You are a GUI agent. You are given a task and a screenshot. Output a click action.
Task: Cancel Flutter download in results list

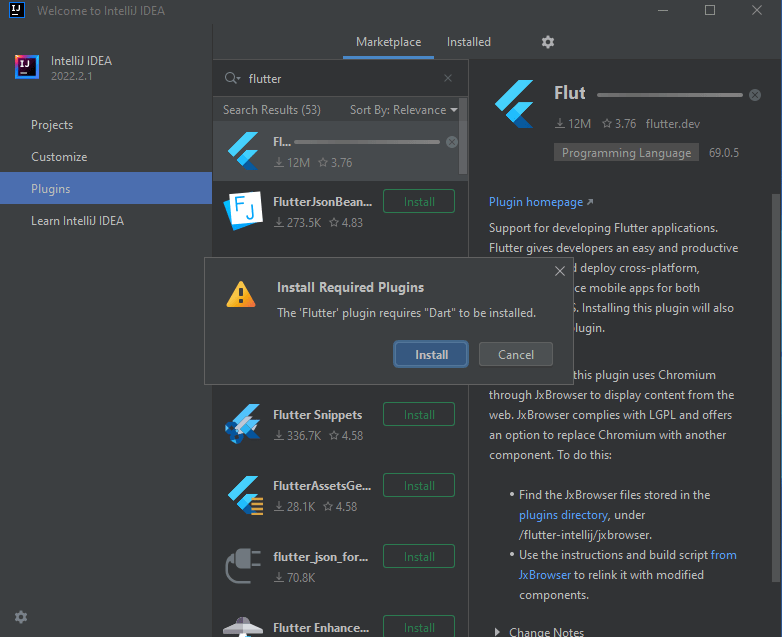[452, 142]
